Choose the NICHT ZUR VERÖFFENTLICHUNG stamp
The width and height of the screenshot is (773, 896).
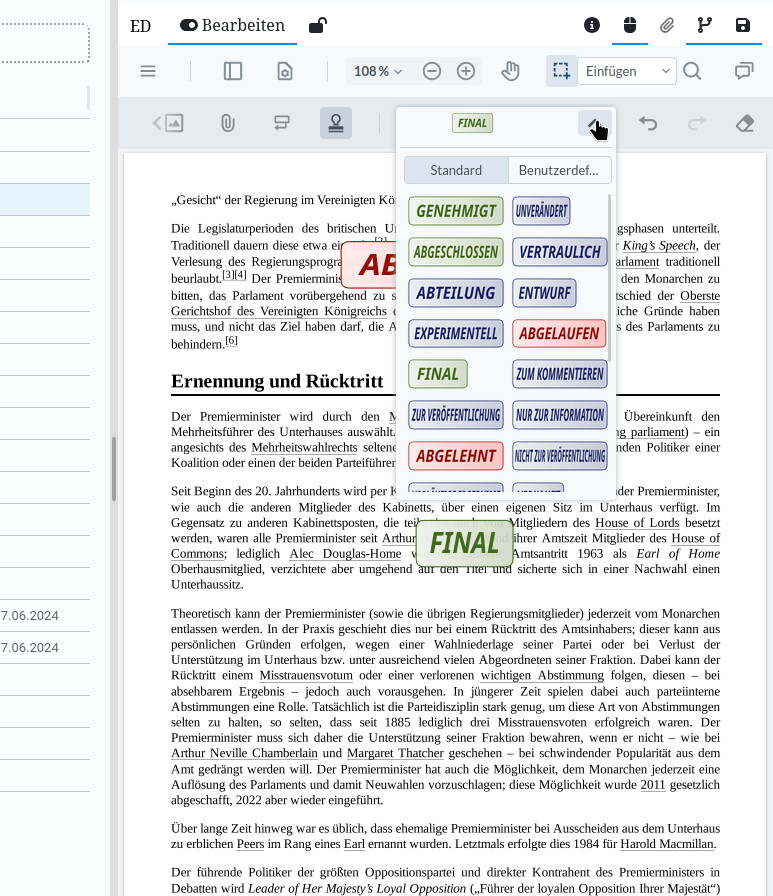559,456
